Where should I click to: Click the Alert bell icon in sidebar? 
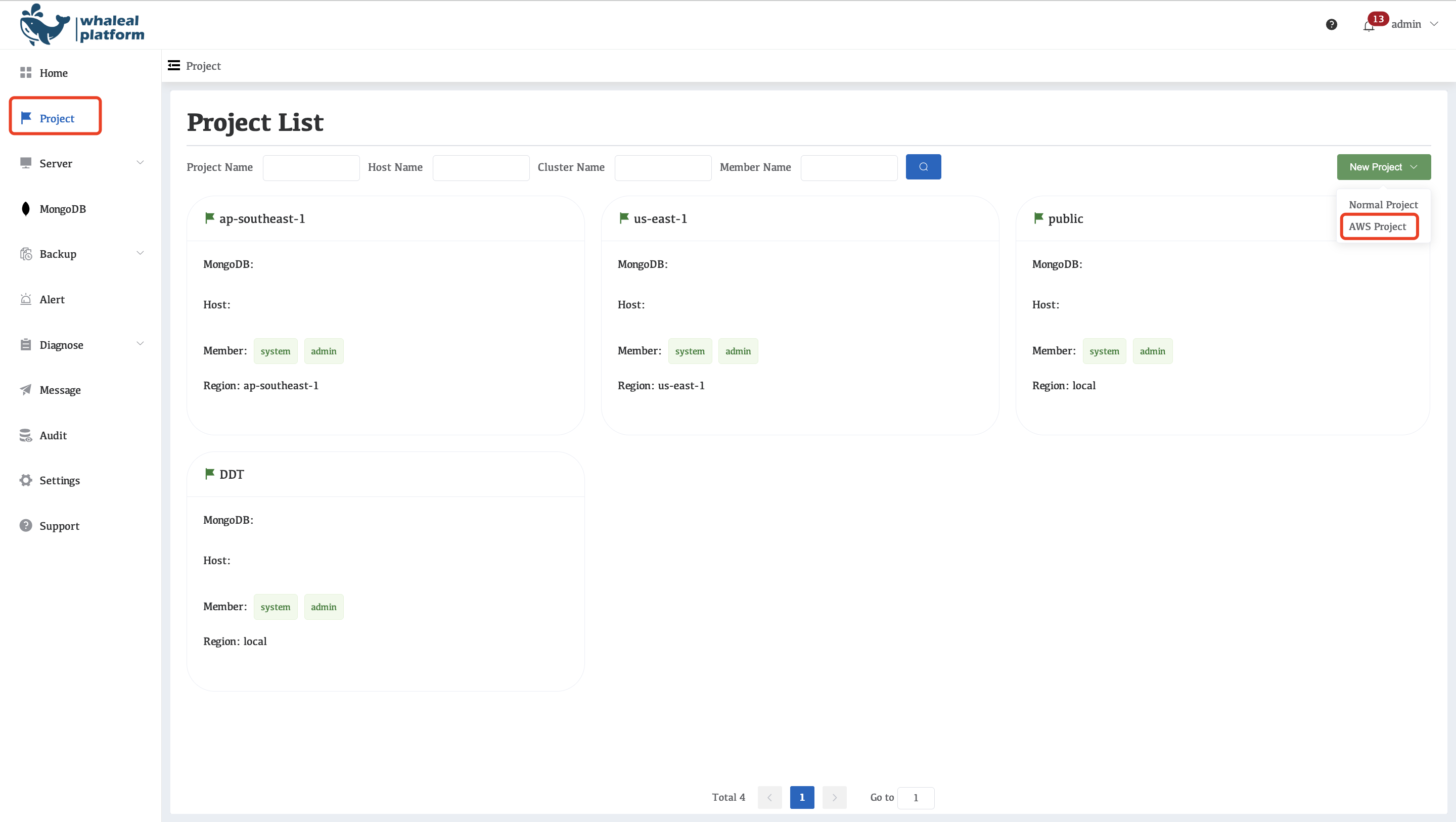tap(25, 299)
